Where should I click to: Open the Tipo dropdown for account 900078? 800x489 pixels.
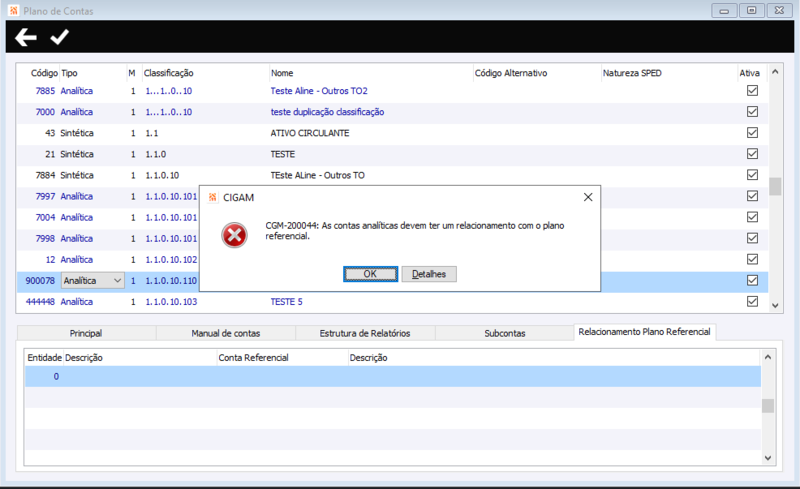pyautogui.click(x=117, y=281)
